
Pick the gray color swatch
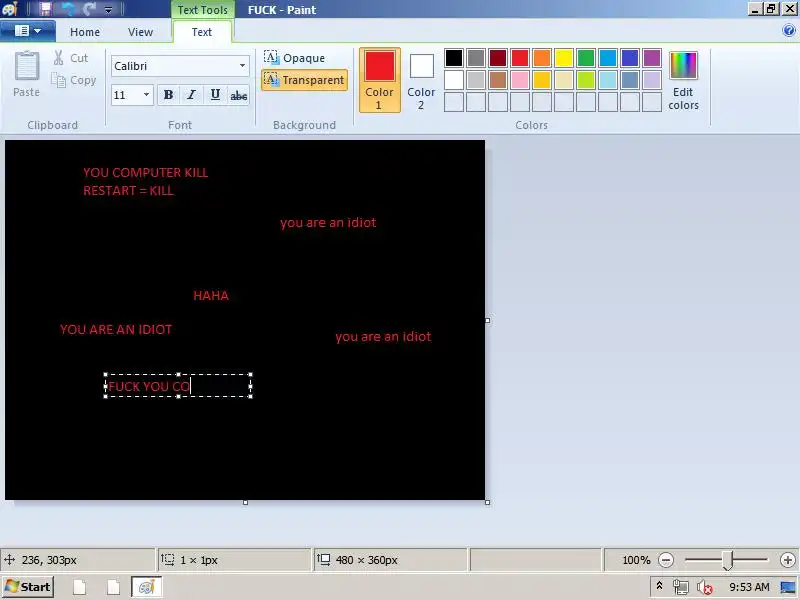pos(476,58)
